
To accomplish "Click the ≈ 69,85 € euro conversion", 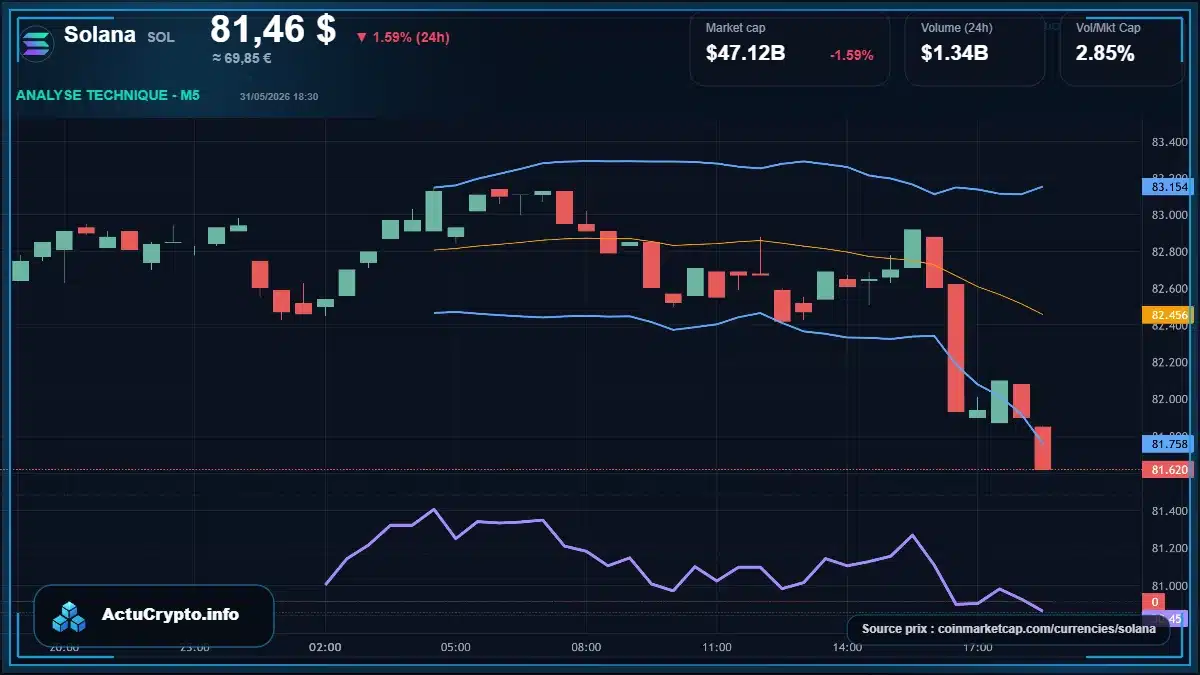I will pyautogui.click(x=241, y=58).
